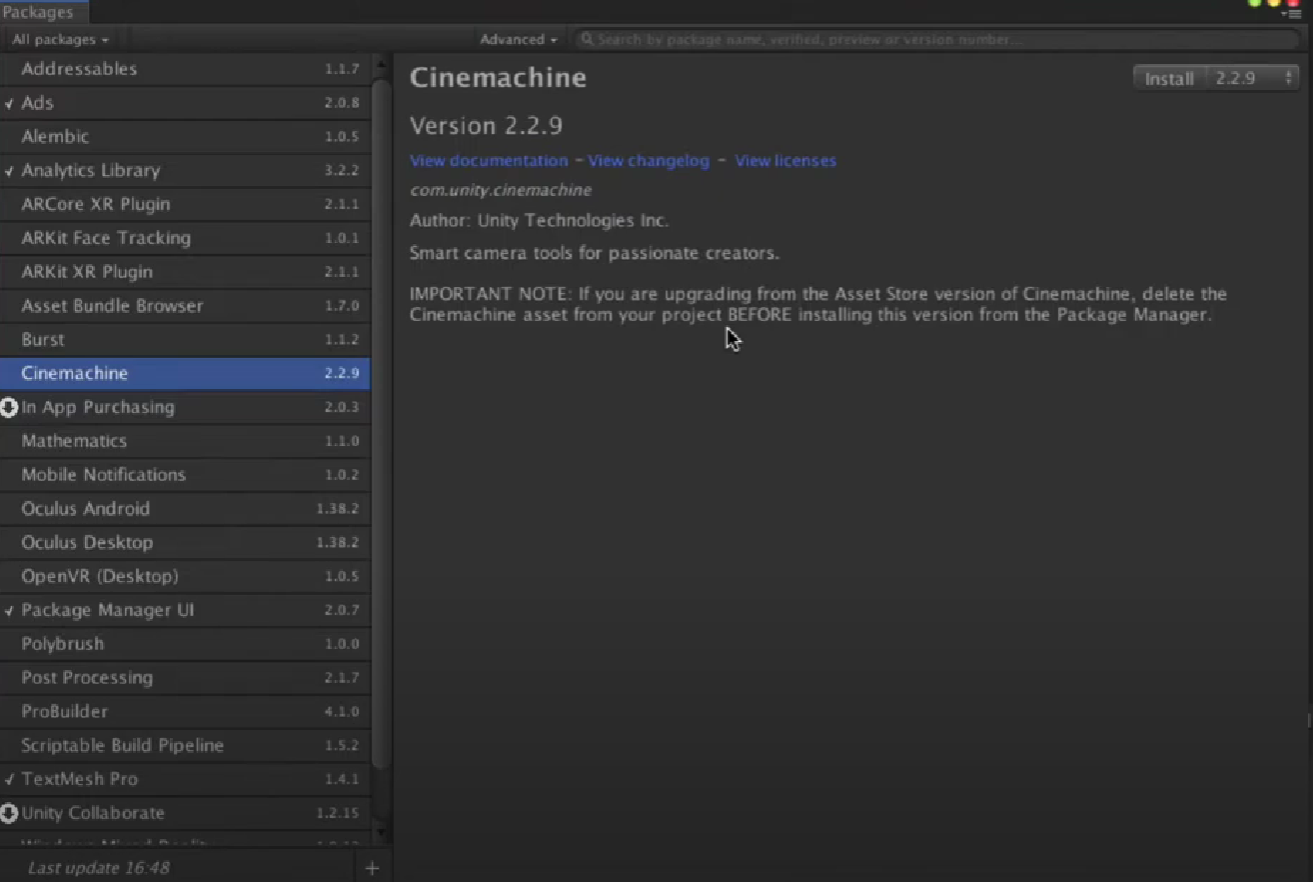Select the Asset Bundle Browser package
Screen dimensions: 1313x882
click(185, 306)
